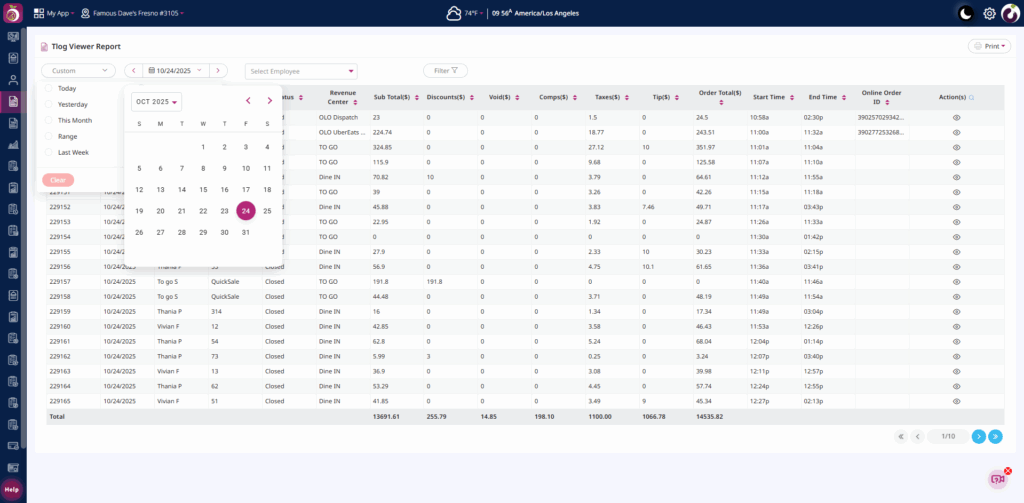This screenshot has width=1024, height=503.
Task: Open Famous Dave's Fresno store selector
Action: click(x=137, y=13)
